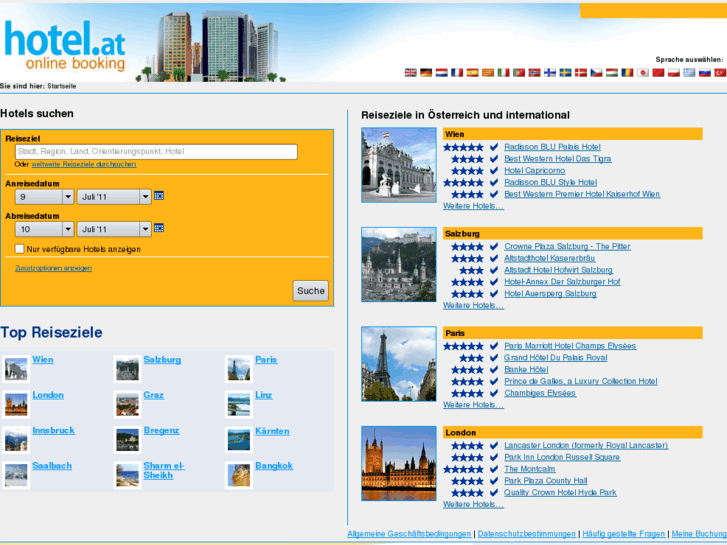Open Crowne Plaza Salzburg - The Pitter

pyautogui.click(x=568, y=246)
